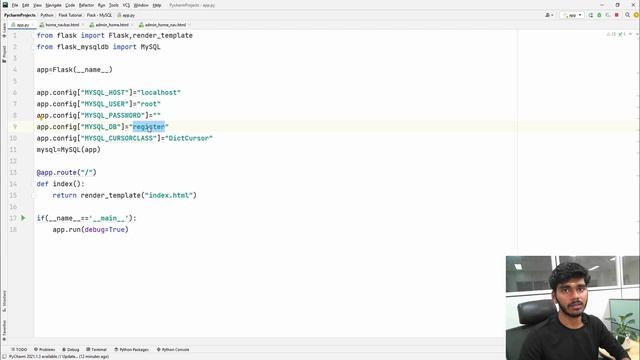640x360 pixels.
Task: Click the Run with Coverage icon
Action: pyautogui.click(x=608, y=15)
